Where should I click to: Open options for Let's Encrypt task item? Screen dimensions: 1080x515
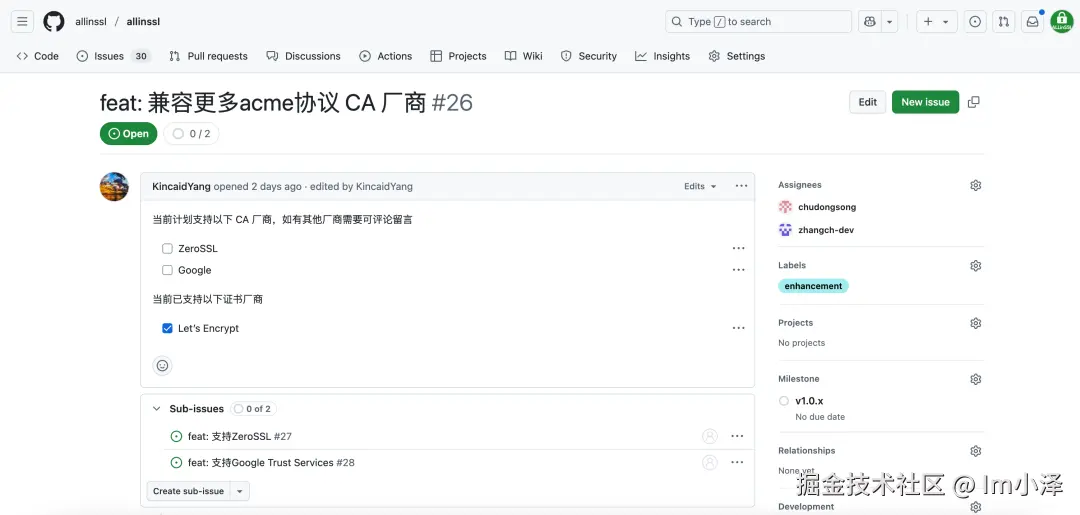739,328
